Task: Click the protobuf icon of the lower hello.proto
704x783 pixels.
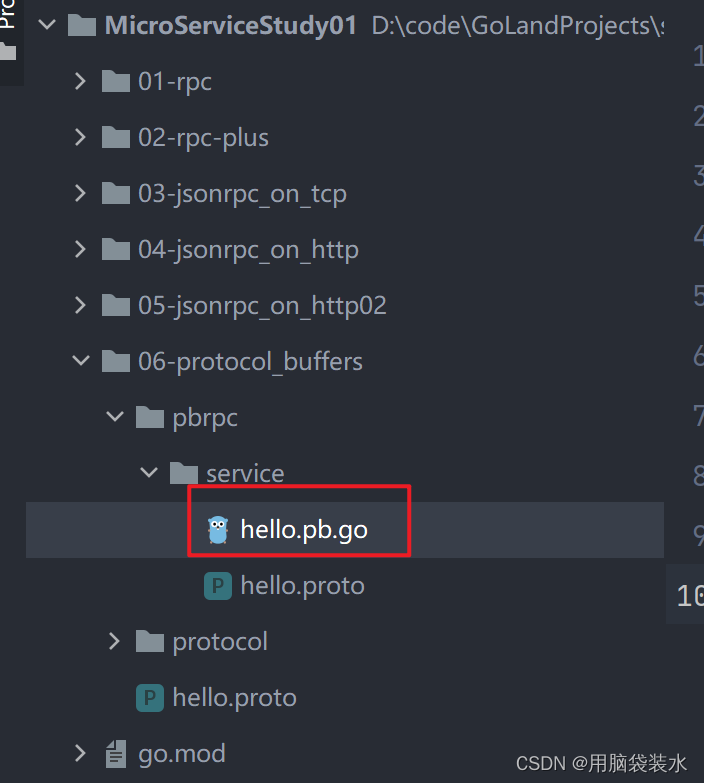Action: (x=150, y=698)
